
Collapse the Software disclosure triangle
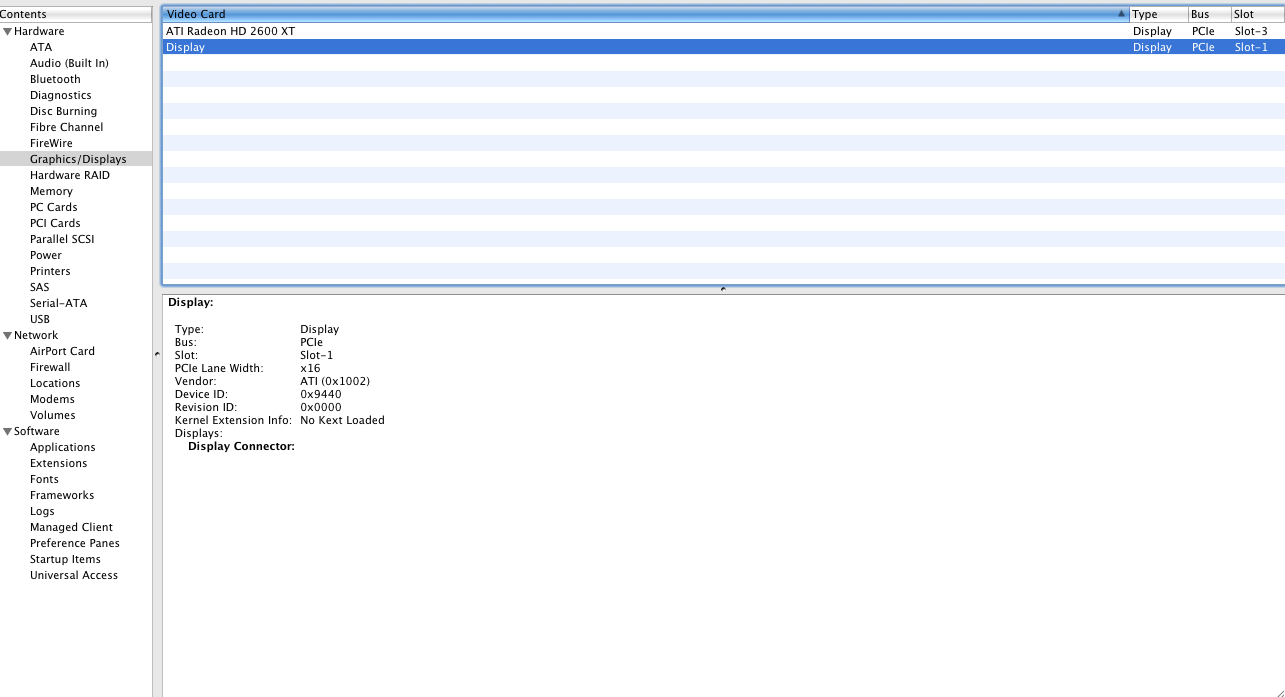point(7,431)
